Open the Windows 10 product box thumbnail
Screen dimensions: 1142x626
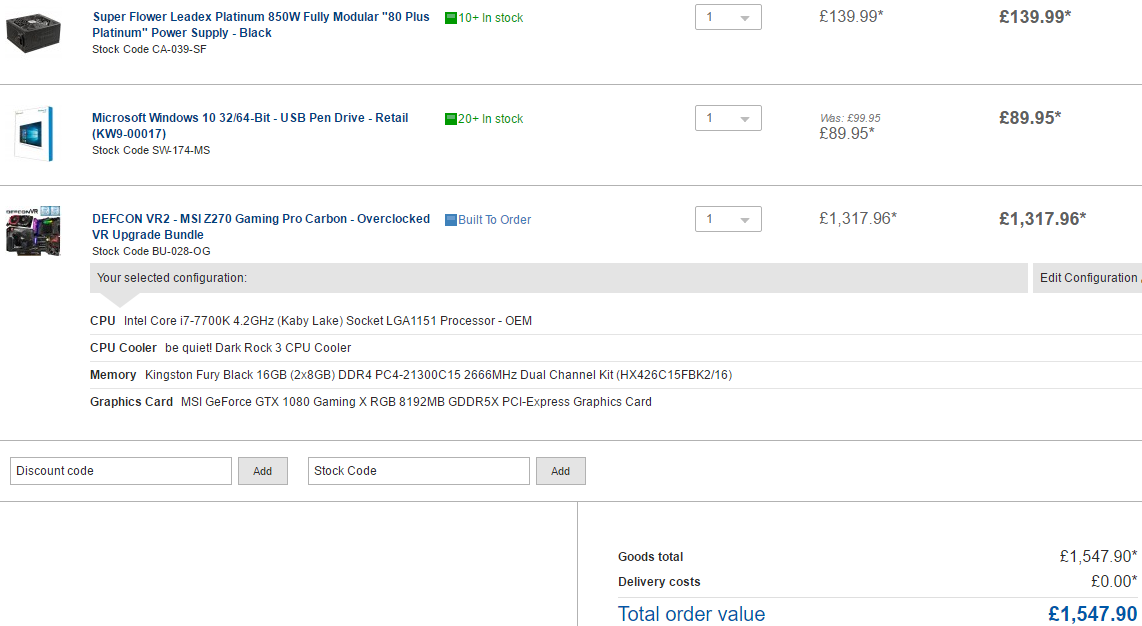pos(34,134)
